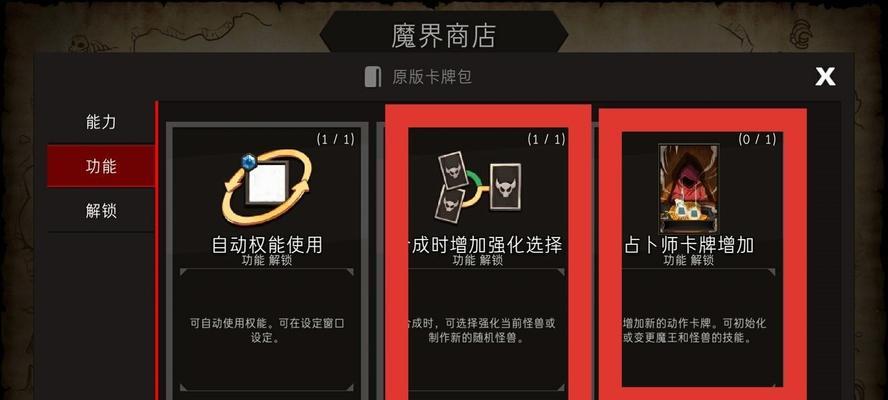Click the 魔界商店 title banner
888x400 pixels.
(x=443, y=35)
